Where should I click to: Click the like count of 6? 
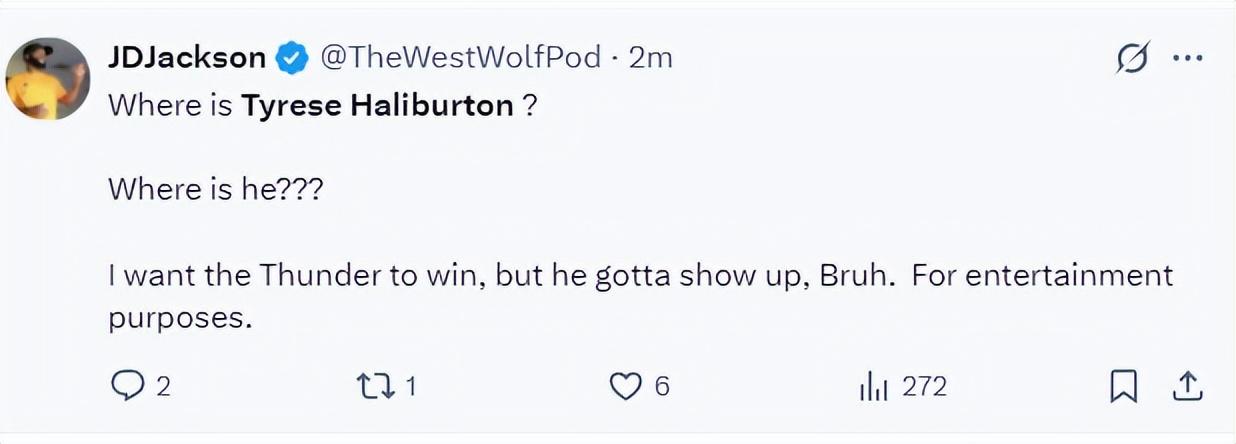pos(661,387)
